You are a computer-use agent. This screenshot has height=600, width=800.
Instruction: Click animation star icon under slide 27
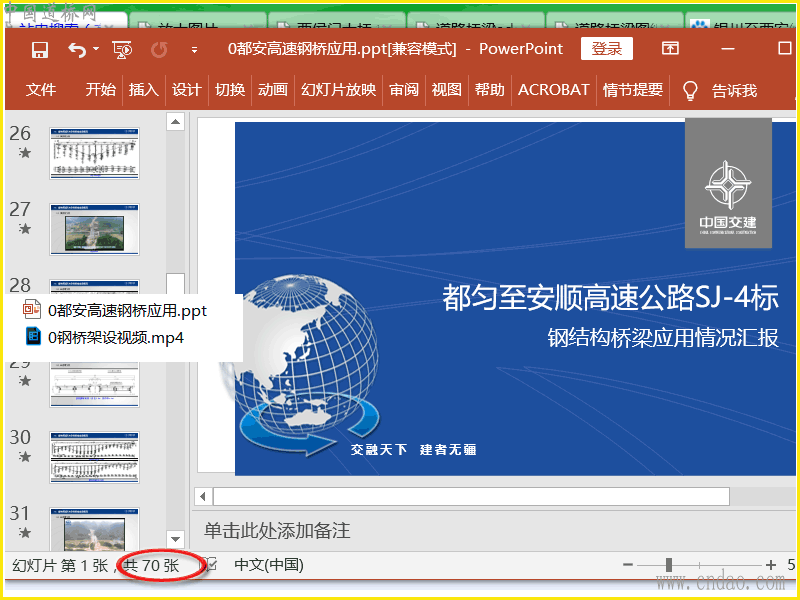coord(24,229)
